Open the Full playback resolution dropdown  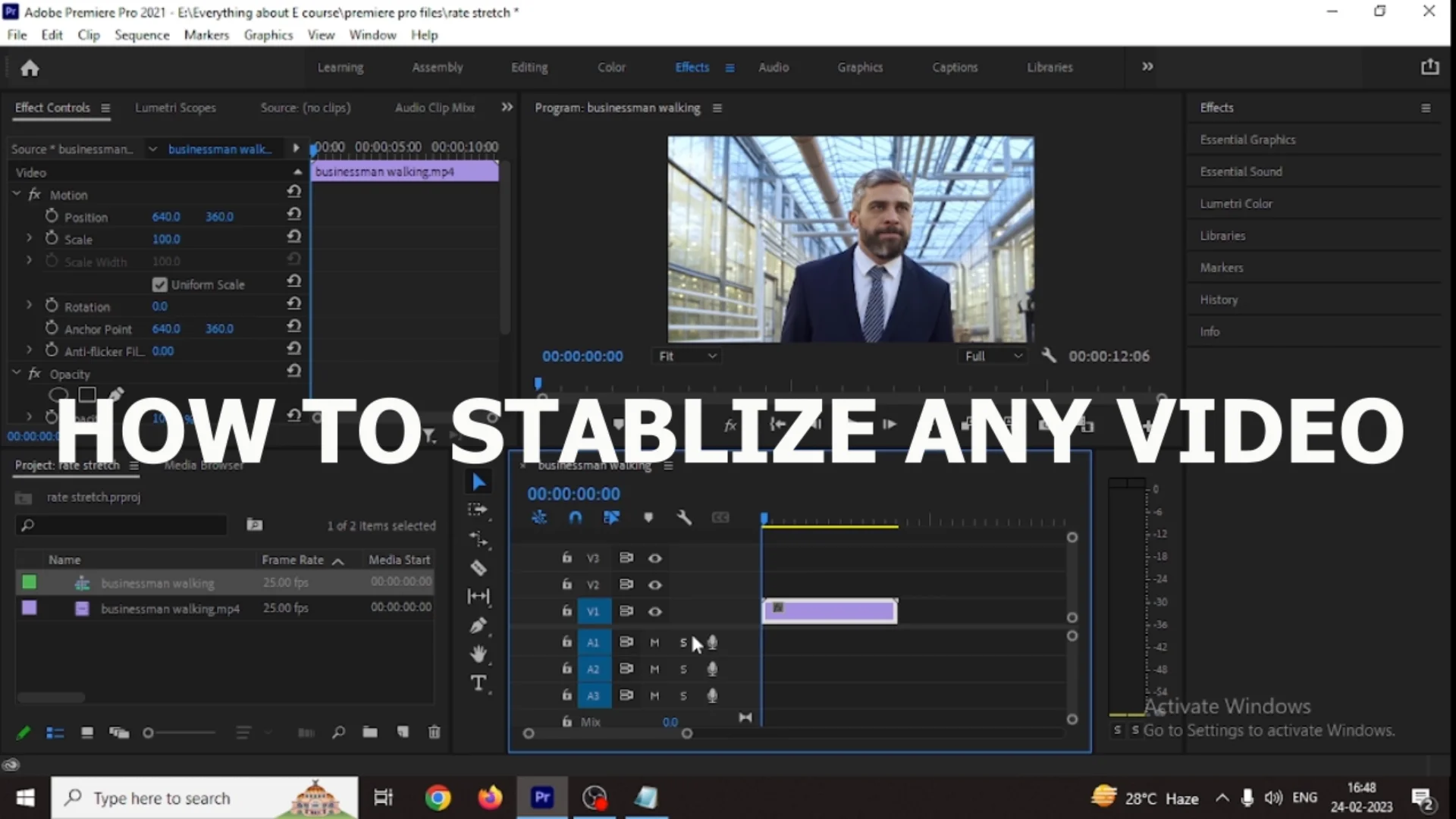tap(992, 356)
